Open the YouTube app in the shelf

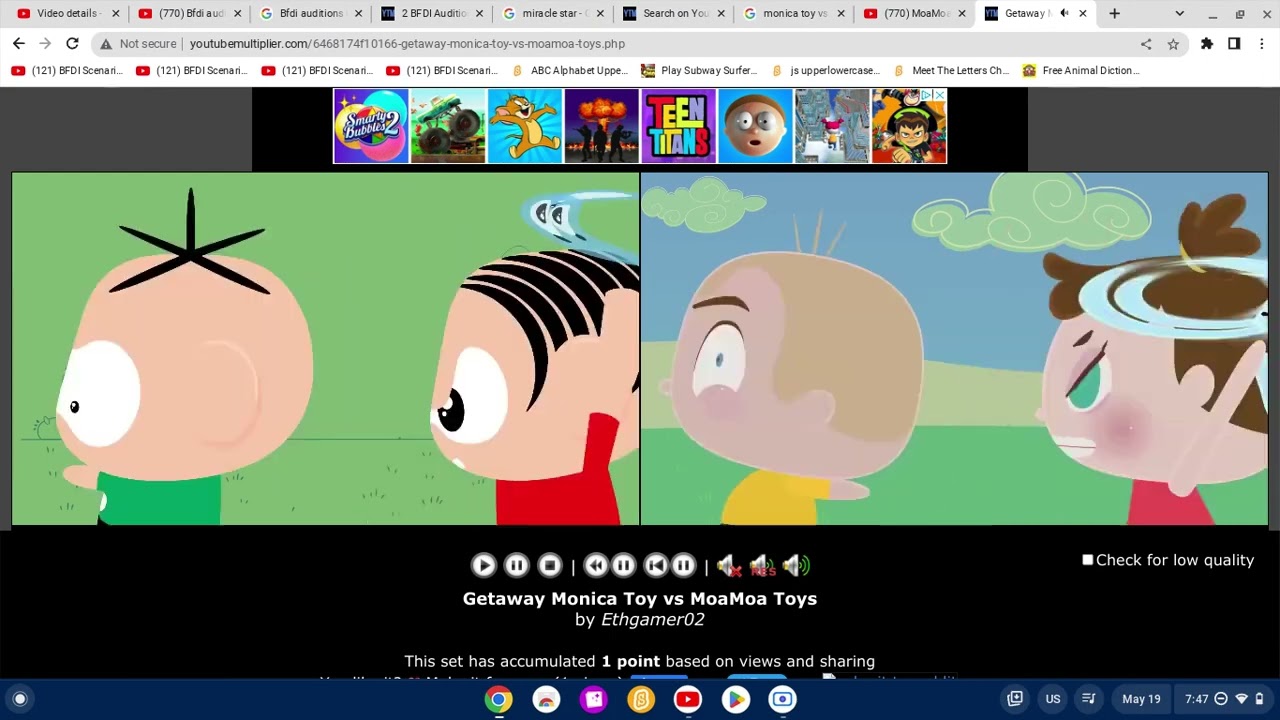point(688,699)
